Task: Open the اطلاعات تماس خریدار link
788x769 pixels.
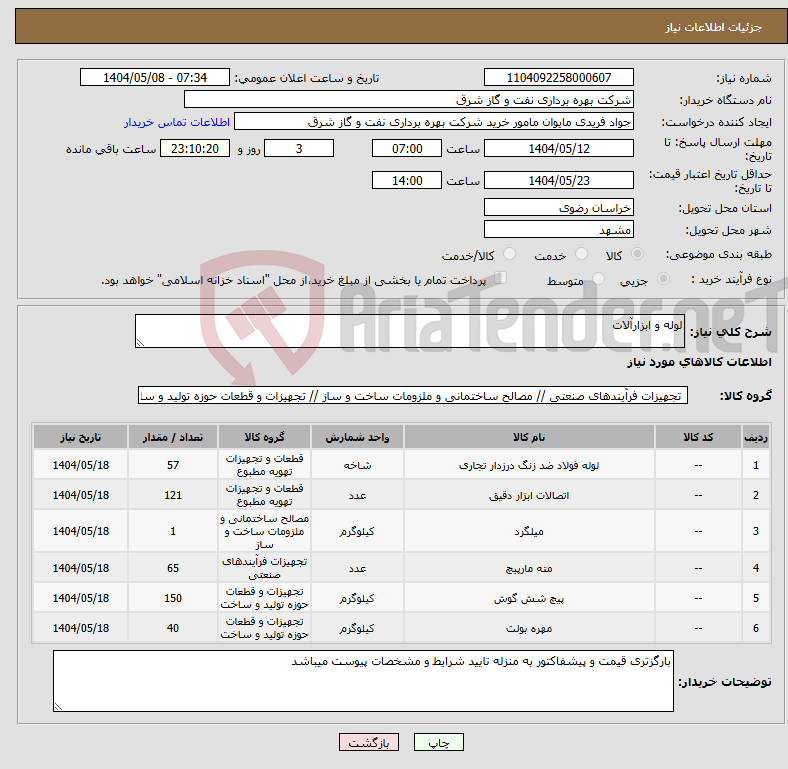Action: point(177,122)
